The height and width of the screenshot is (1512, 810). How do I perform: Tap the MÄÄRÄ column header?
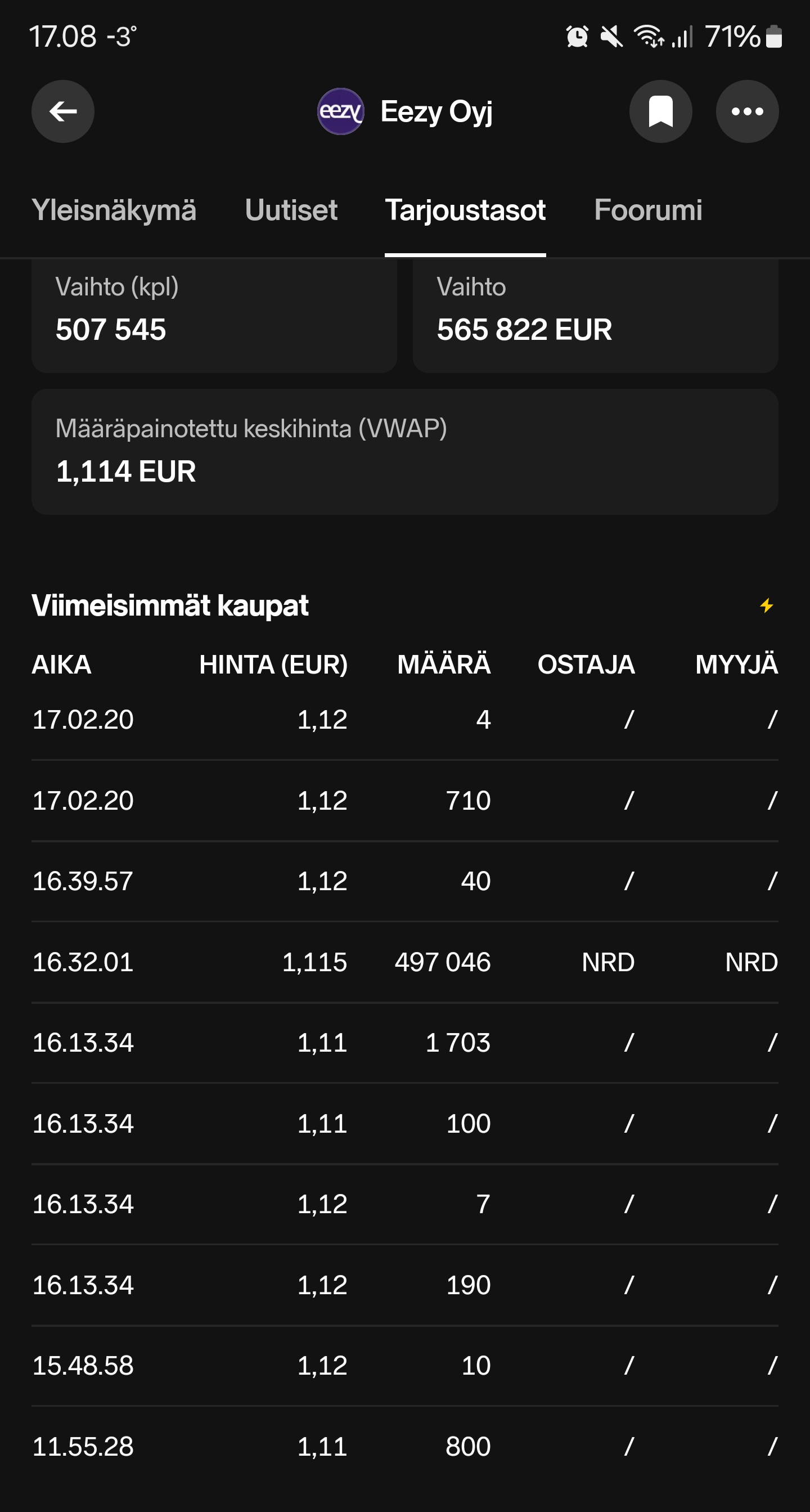pyautogui.click(x=444, y=665)
